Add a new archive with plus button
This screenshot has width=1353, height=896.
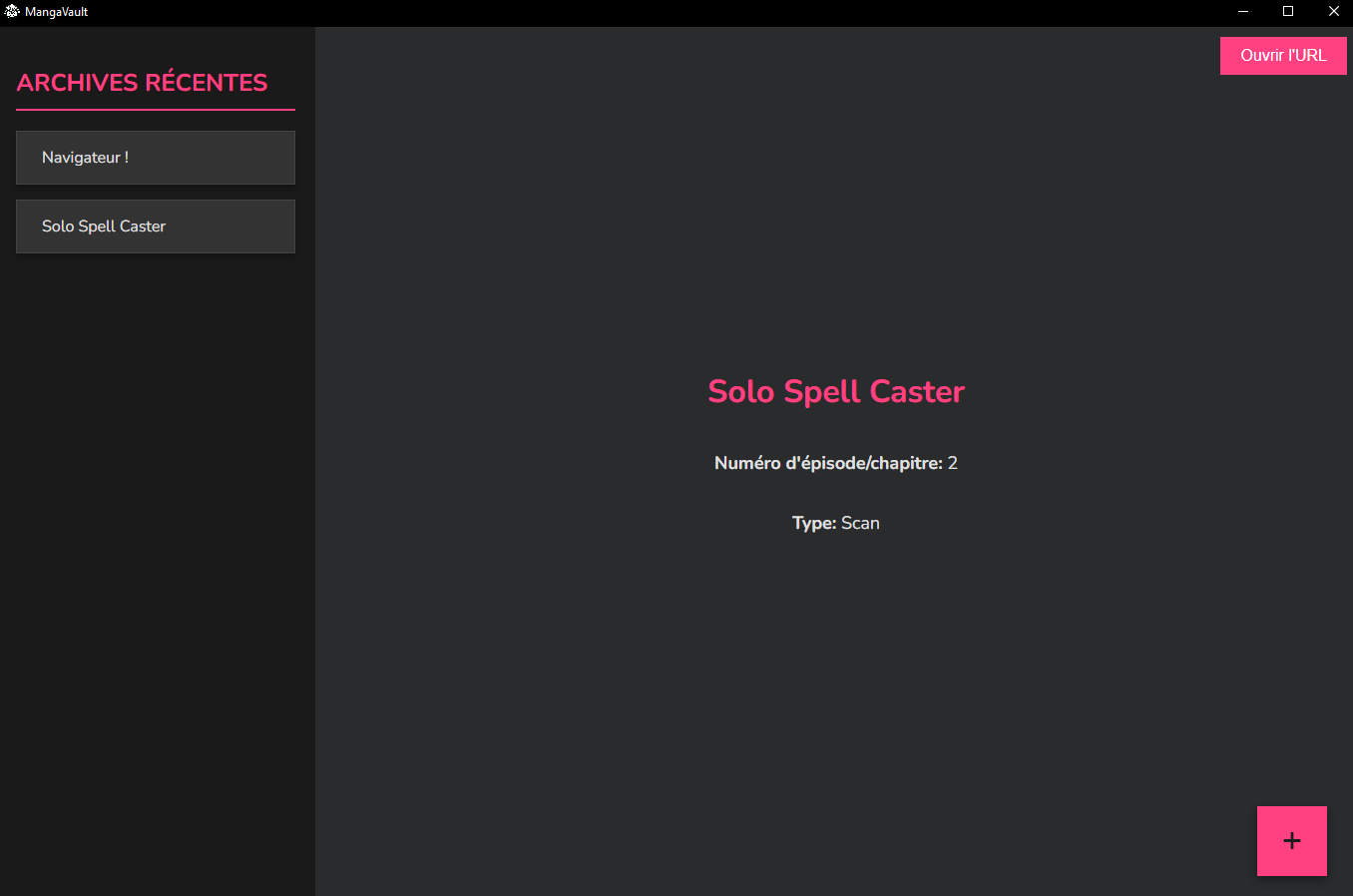tap(1292, 841)
